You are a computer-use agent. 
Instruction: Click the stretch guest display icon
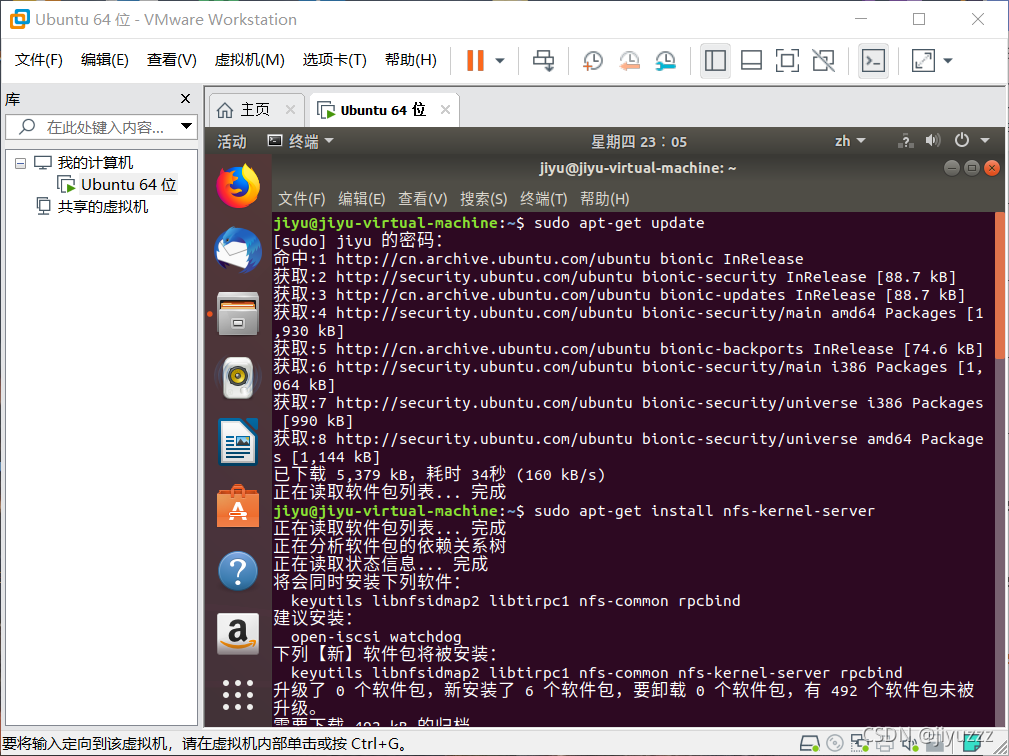pyautogui.click(x=923, y=60)
